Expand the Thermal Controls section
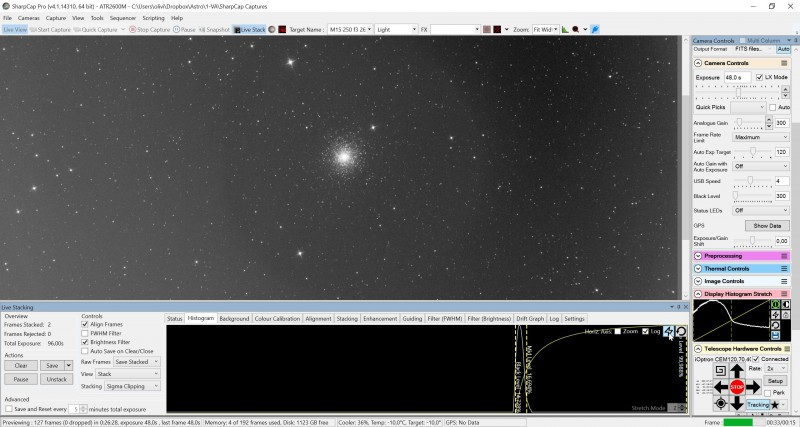Viewport: 800px width, 427px height. pos(698,269)
